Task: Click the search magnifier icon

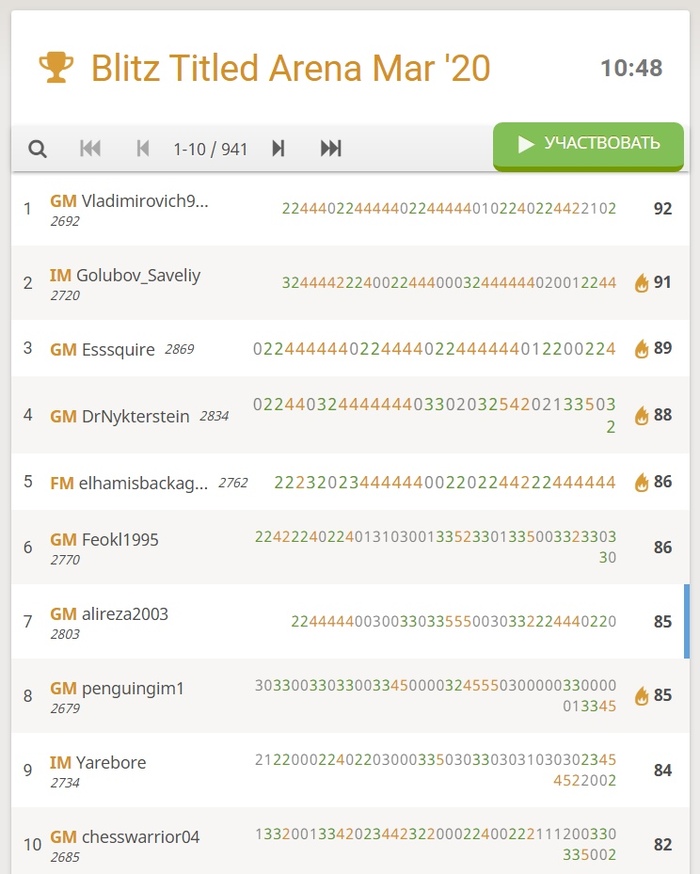Action: point(37,149)
